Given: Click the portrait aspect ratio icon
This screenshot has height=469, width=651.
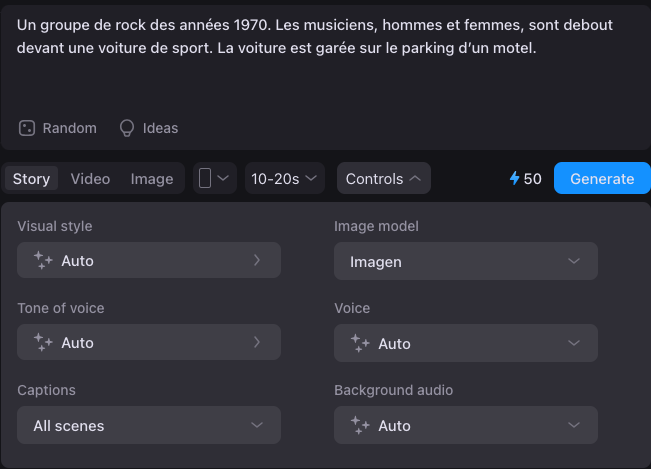Looking at the screenshot, I should pos(206,179).
